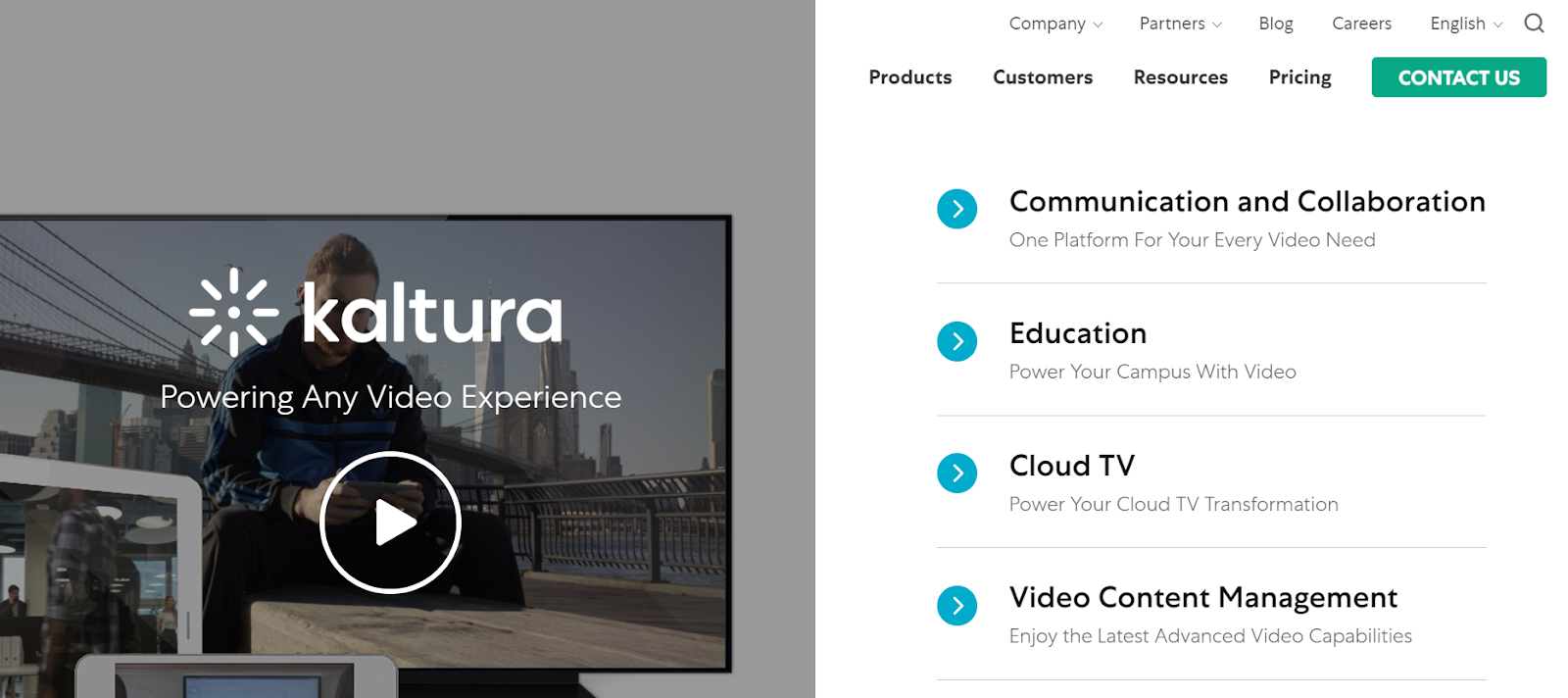Open the Blog link
1568x698 pixels.
[x=1276, y=24]
